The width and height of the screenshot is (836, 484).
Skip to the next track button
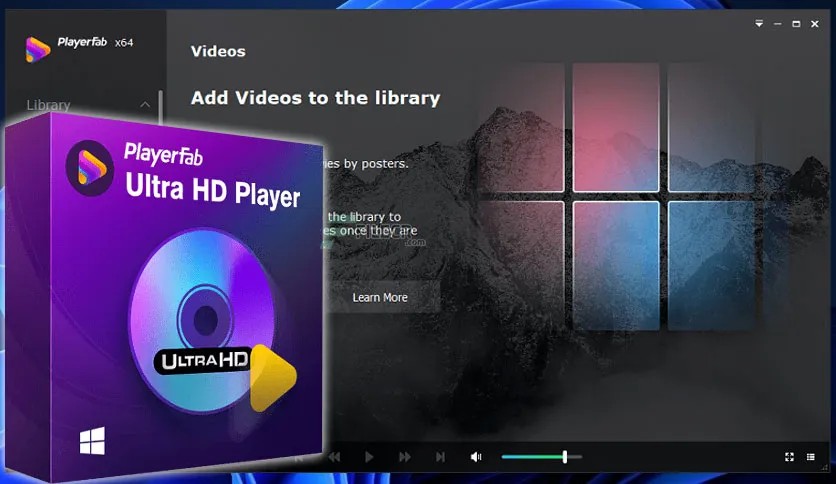point(440,457)
